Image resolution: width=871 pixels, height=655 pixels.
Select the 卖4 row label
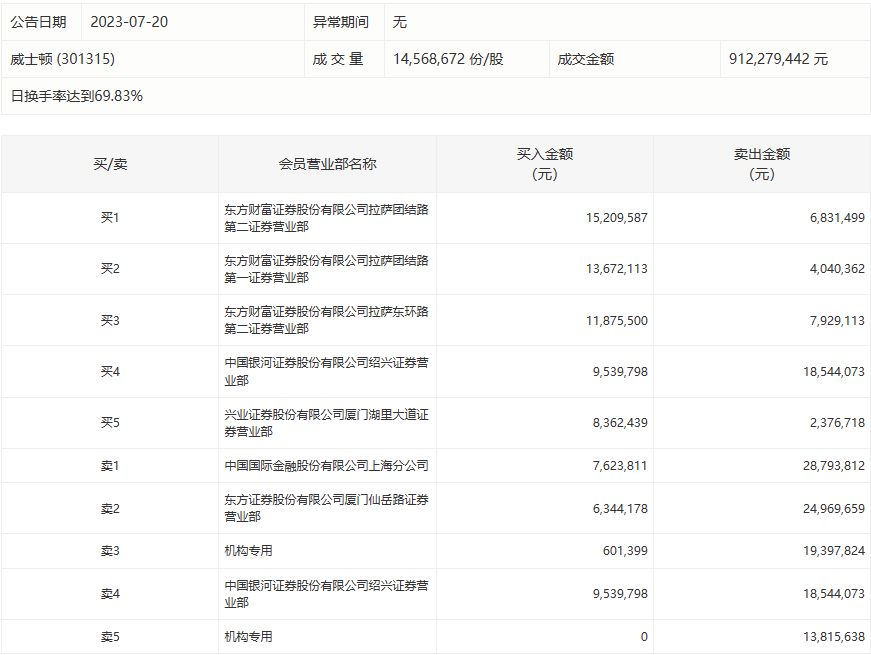tap(110, 594)
